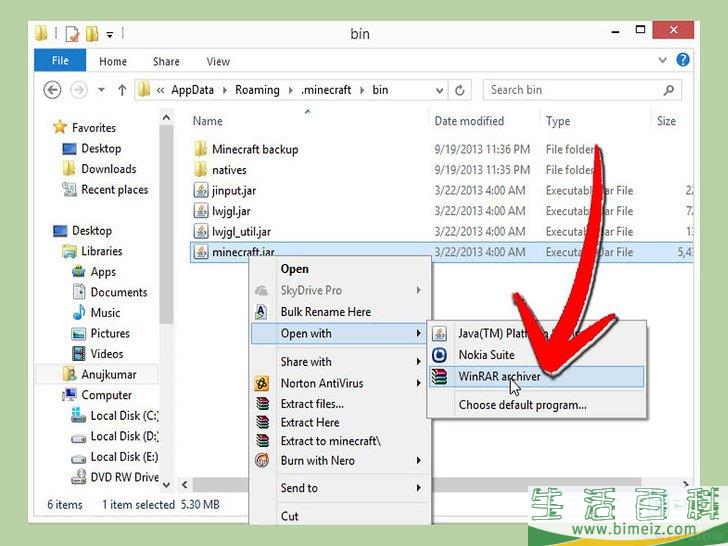Click the Pictures library icon
Viewport: 728px width, 546px height.
tap(78, 333)
